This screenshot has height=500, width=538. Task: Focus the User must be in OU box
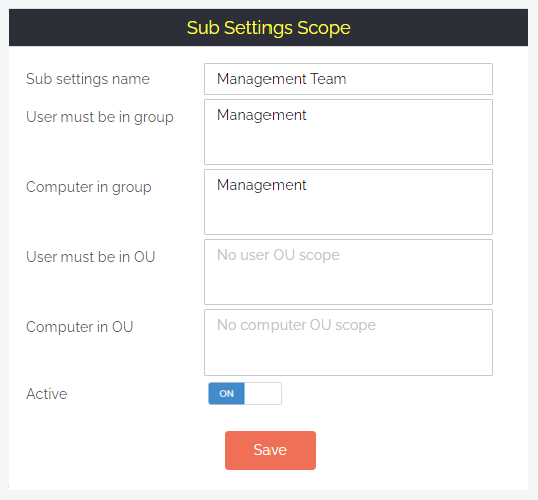(x=348, y=272)
